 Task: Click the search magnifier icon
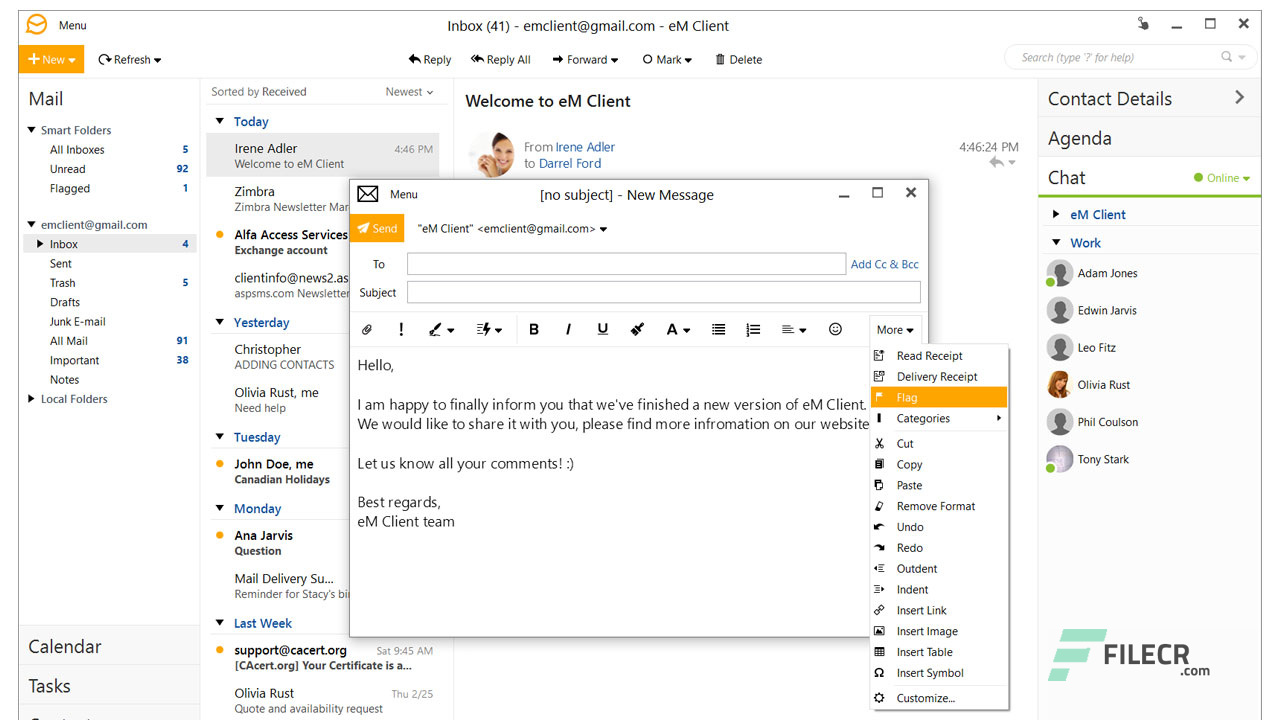tap(1226, 57)
